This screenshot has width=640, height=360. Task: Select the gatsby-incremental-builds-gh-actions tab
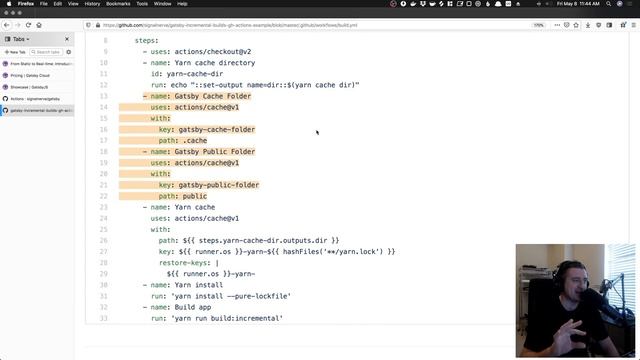click(x=37, y=110)
